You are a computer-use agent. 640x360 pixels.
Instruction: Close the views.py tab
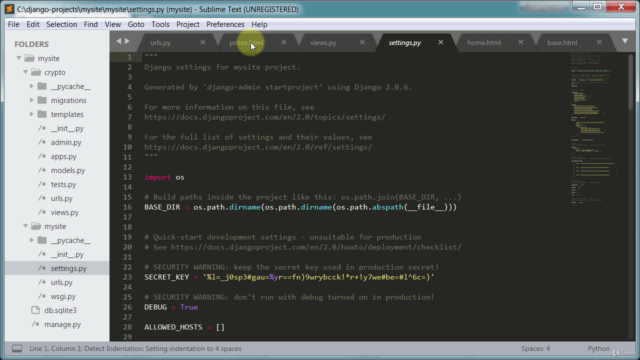362,42
